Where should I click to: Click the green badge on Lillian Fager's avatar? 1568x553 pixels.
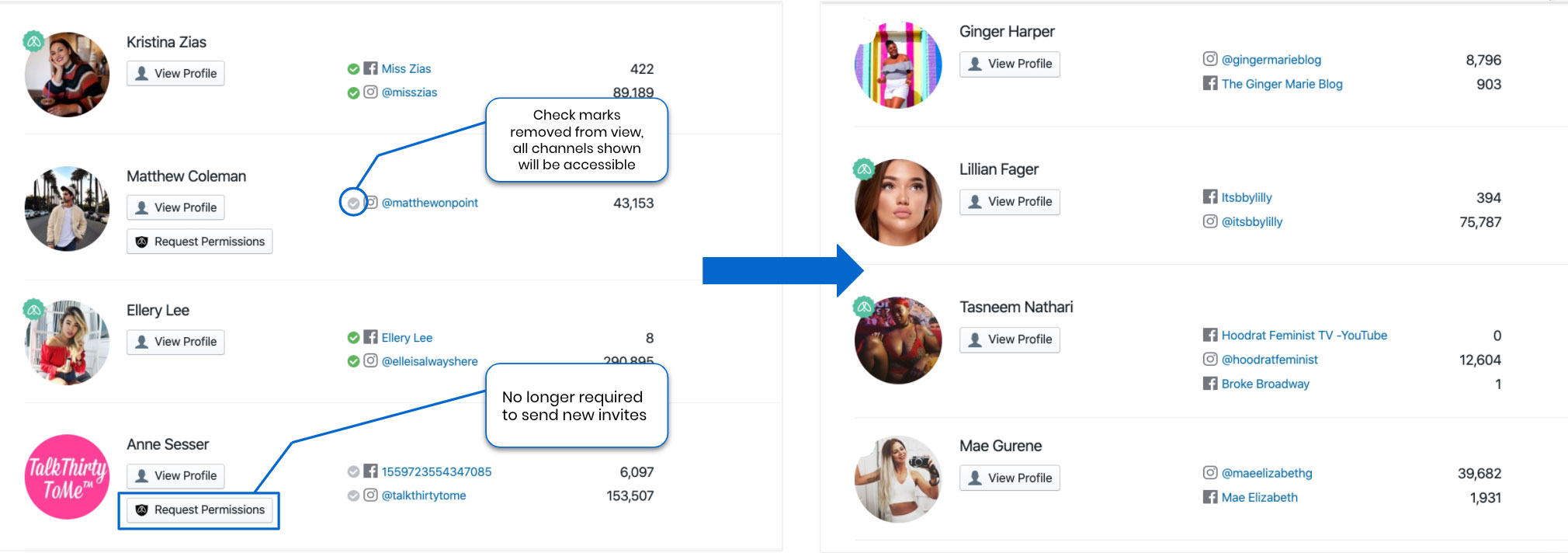864,169
